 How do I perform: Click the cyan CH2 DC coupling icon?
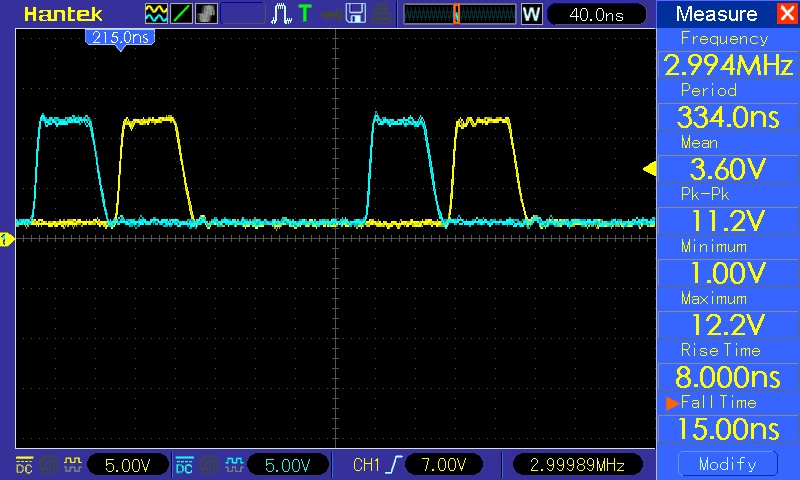[x=184, y=465]
